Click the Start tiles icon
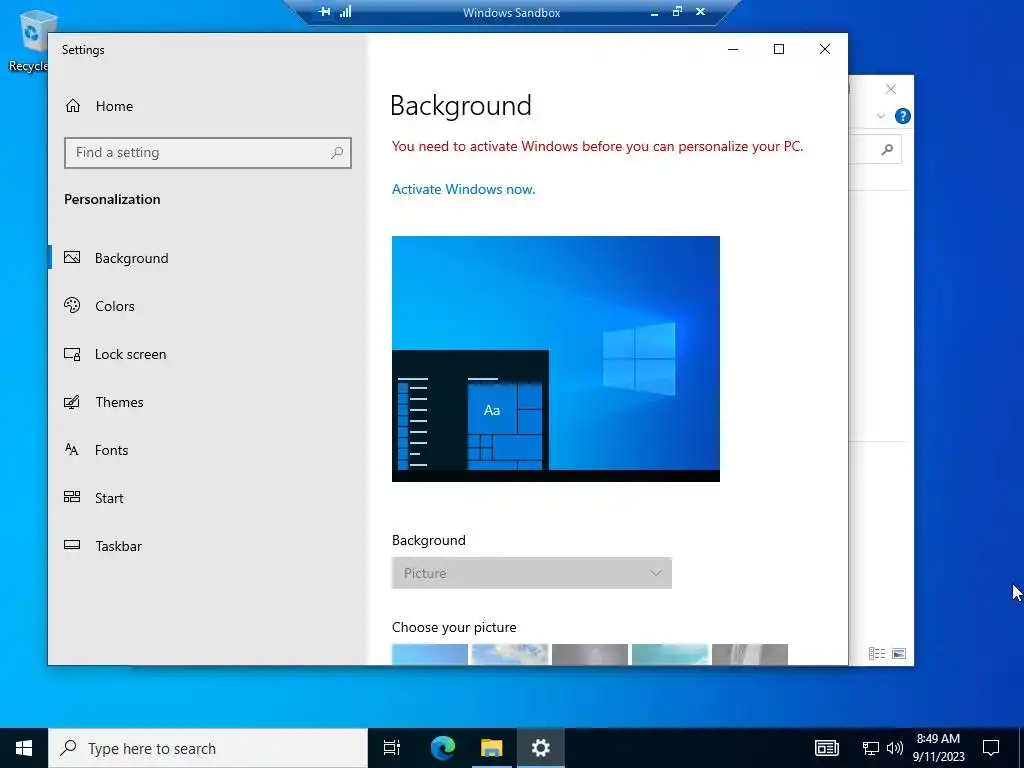The width and height of the screenshot is (1024, 768). pos(72,497)
